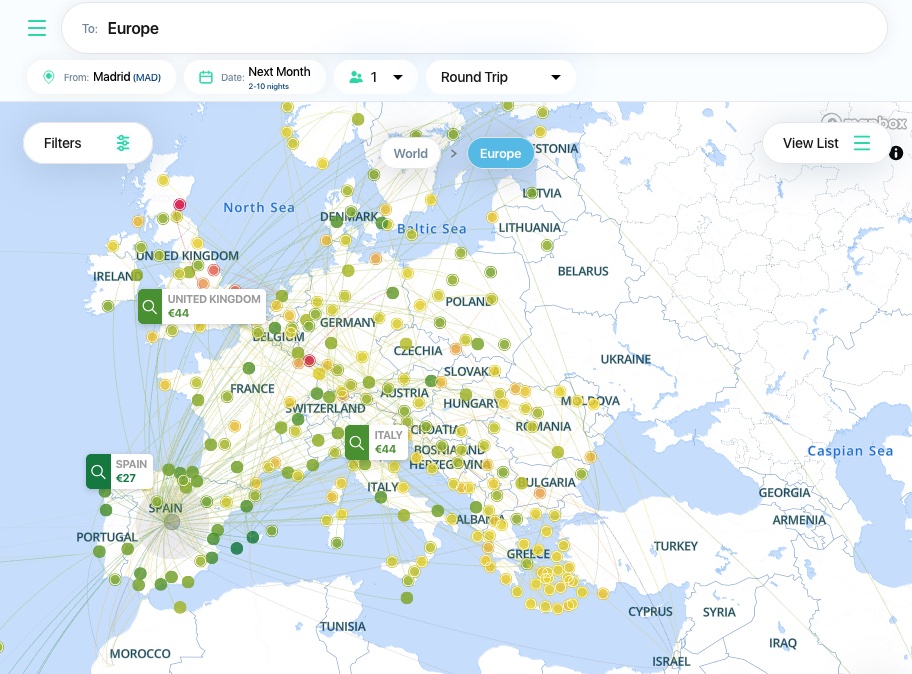Click the map info icon
The height and width of the screenshot is (674, 912).
pyautogui.click(x=896, y=153)
